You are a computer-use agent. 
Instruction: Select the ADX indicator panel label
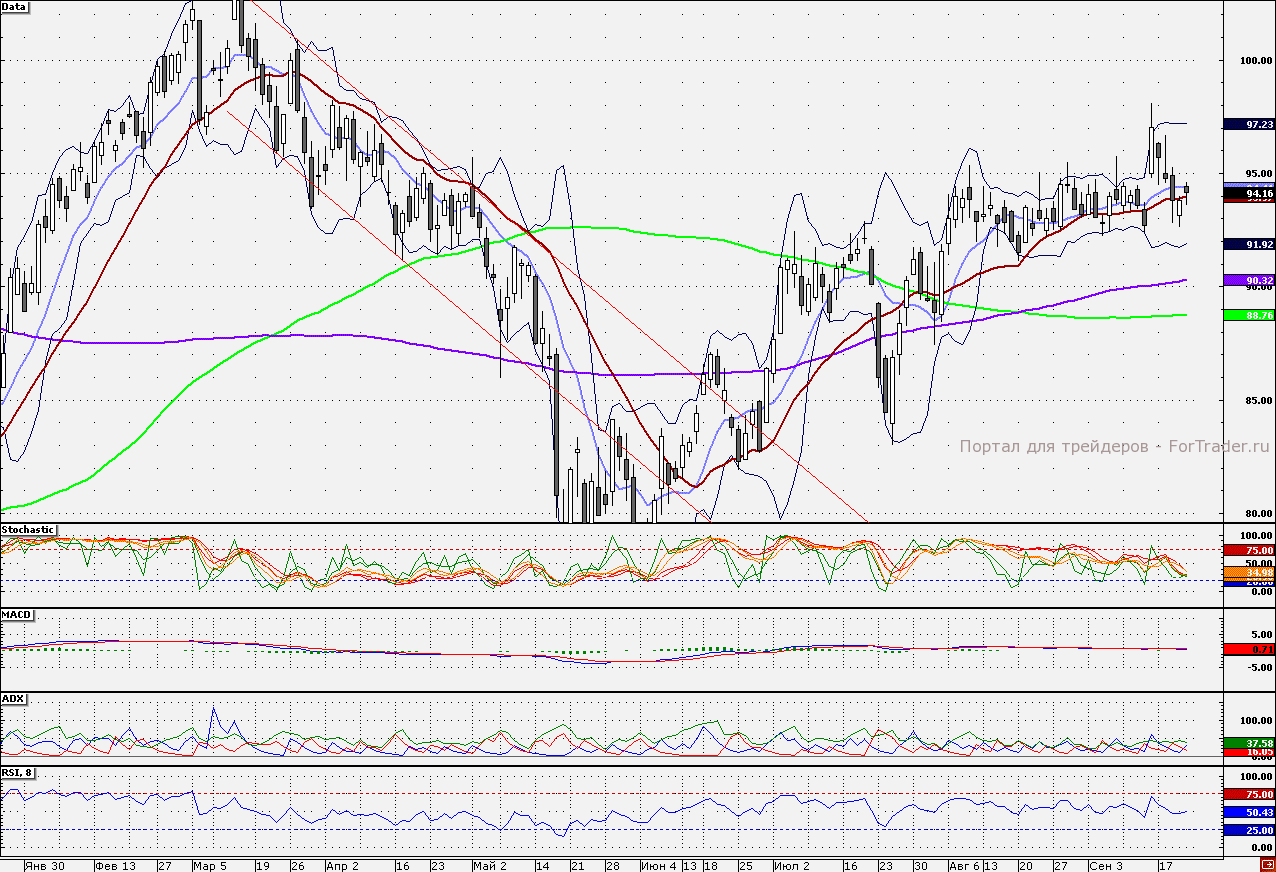pos(13,698)
